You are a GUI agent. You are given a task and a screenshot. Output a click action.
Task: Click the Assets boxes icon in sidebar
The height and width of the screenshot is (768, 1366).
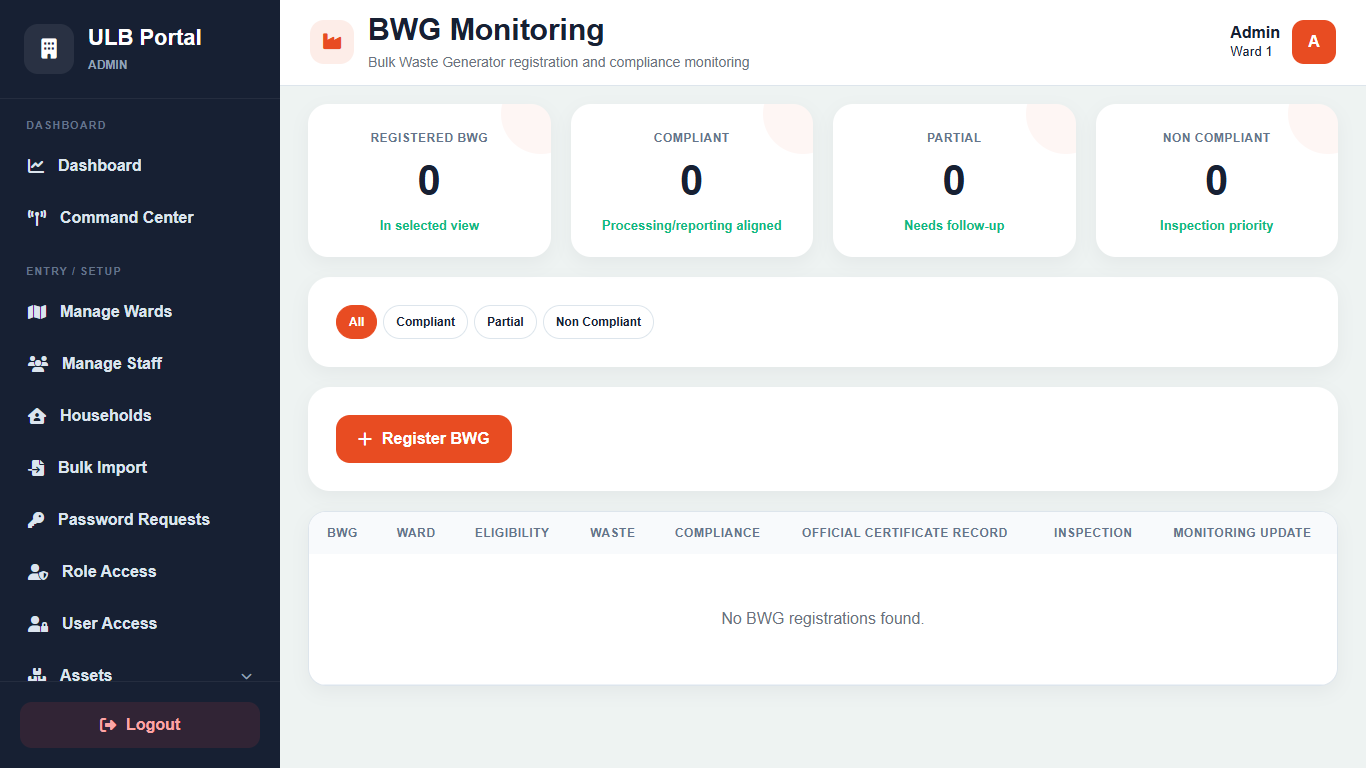click(37, 675)
